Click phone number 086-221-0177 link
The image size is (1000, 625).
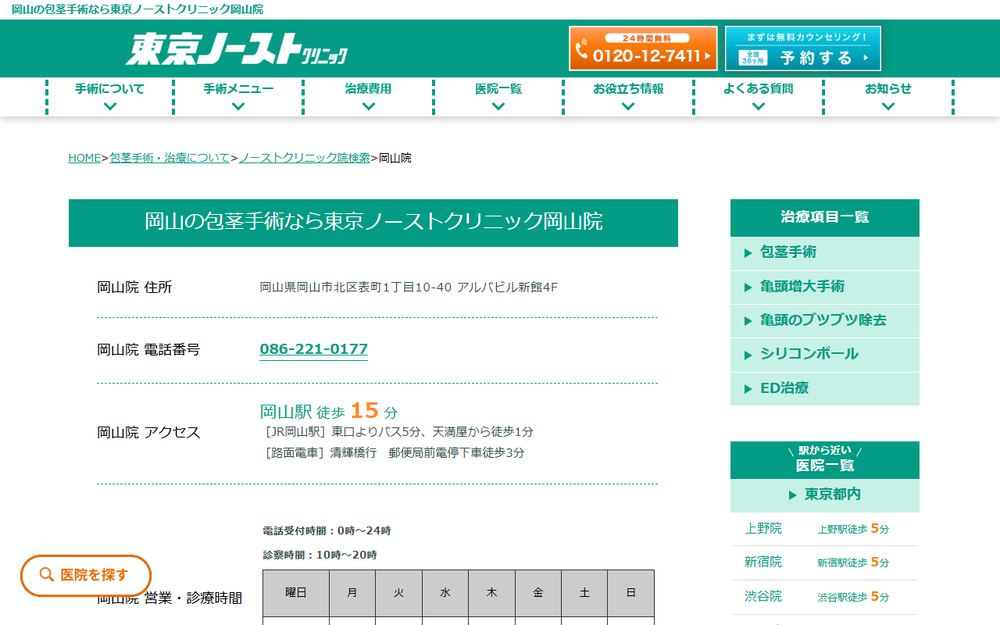click(314, 349)
